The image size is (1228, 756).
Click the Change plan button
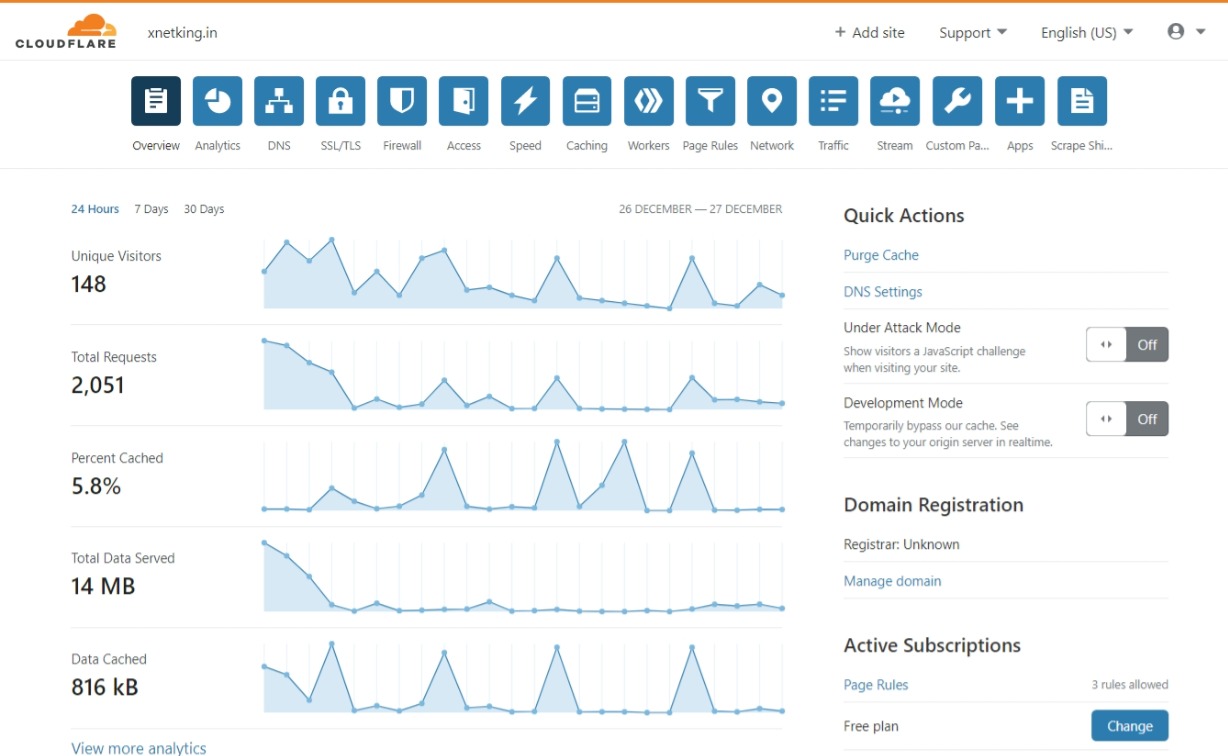[x=1129, y=726]
